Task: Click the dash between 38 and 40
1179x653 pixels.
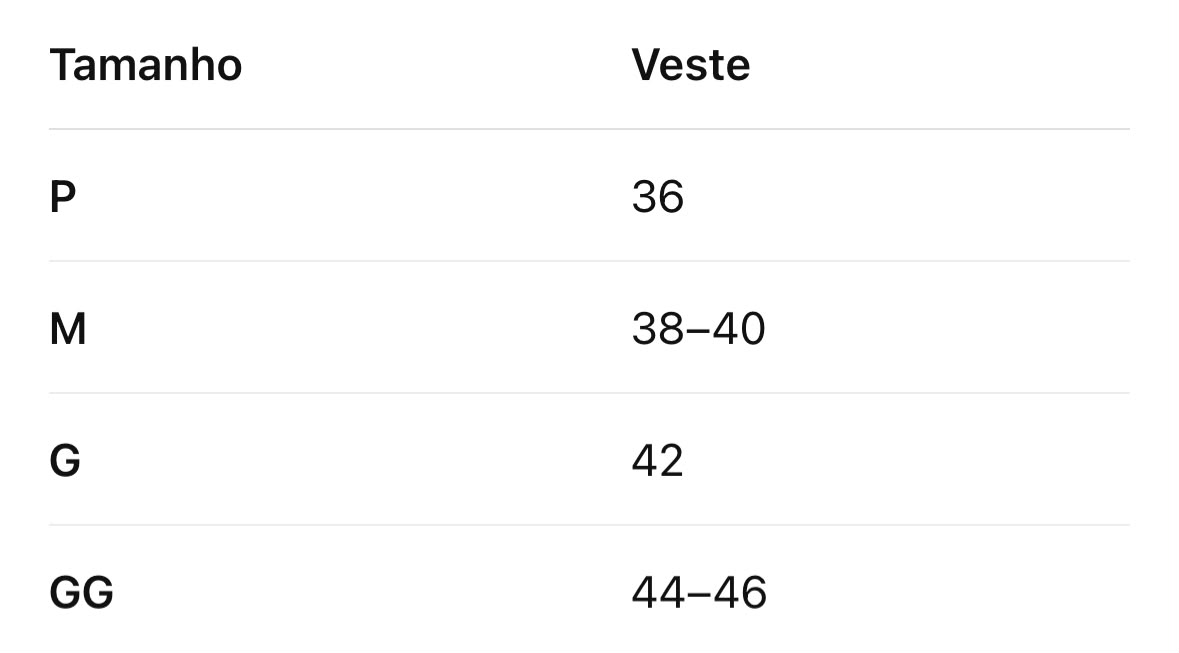Action: click(698, 331)
